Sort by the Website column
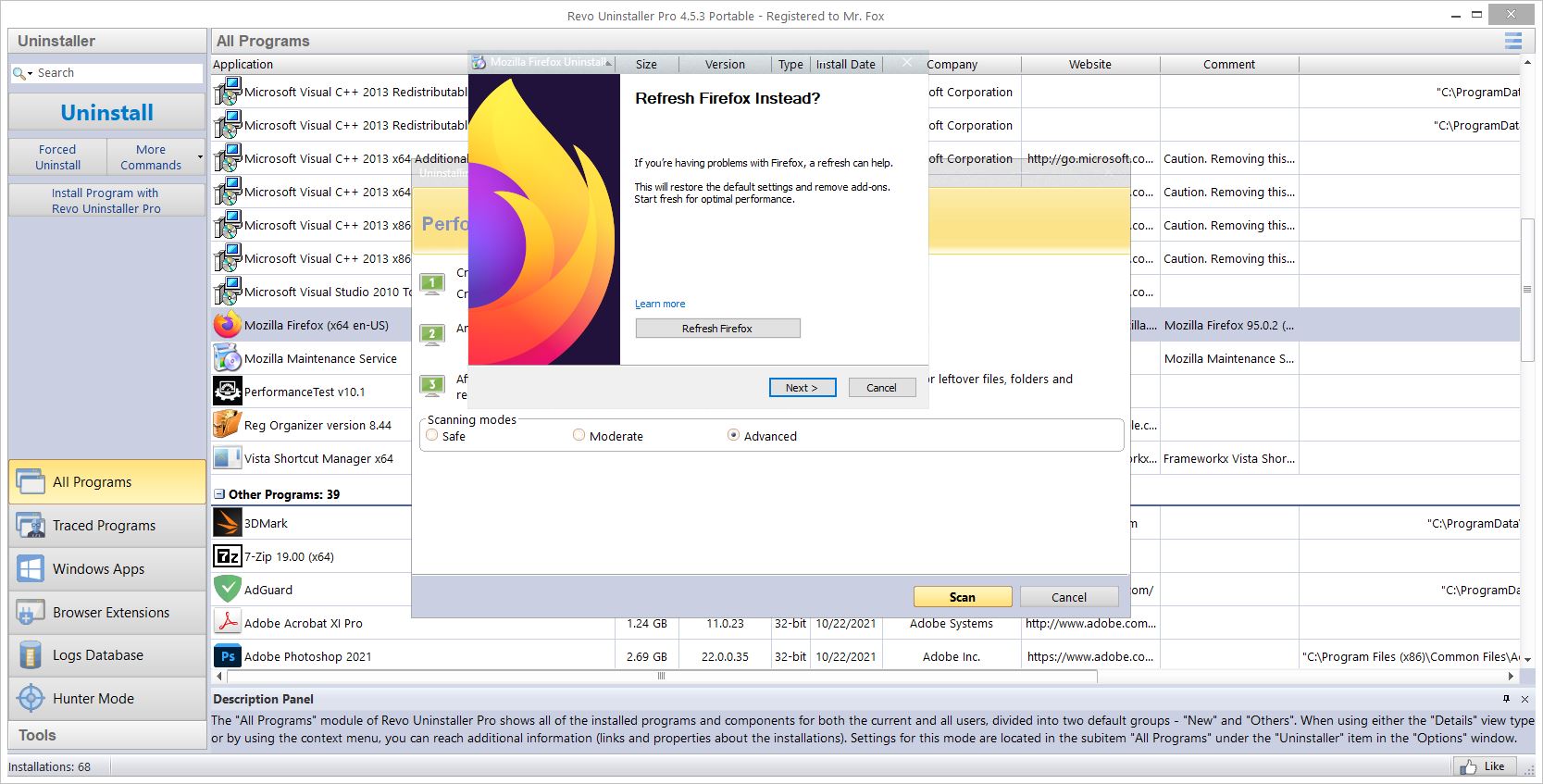The height and width of the screenshot is (784, 1543). coord(1090,64)
